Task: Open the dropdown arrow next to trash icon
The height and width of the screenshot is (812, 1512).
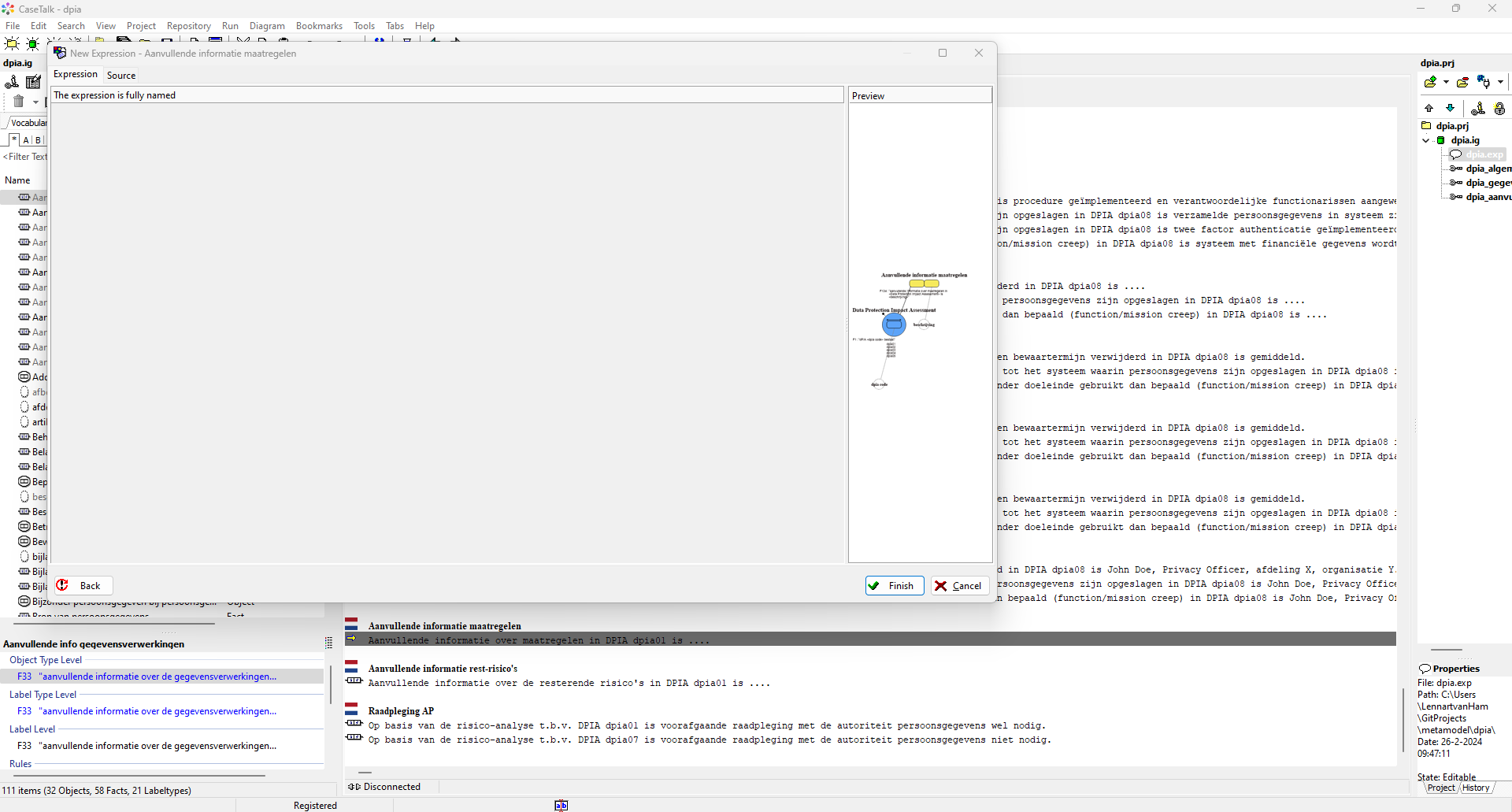Action: pyautogui.click(x=35, y=102)
